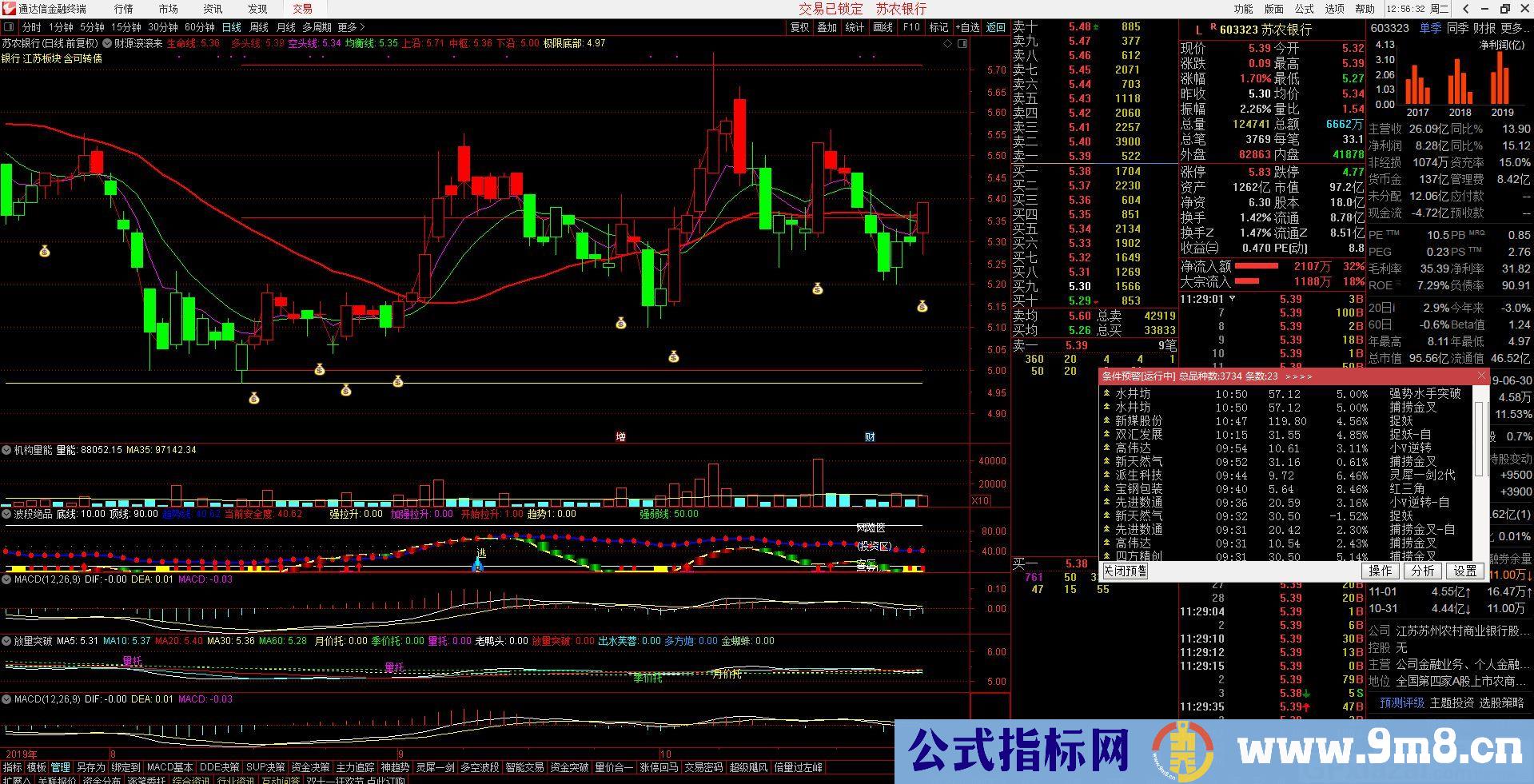Screen dimensions: 1534x784
Task: Select the 高伟达 09:54 alert row
Action: [1287, 448]
